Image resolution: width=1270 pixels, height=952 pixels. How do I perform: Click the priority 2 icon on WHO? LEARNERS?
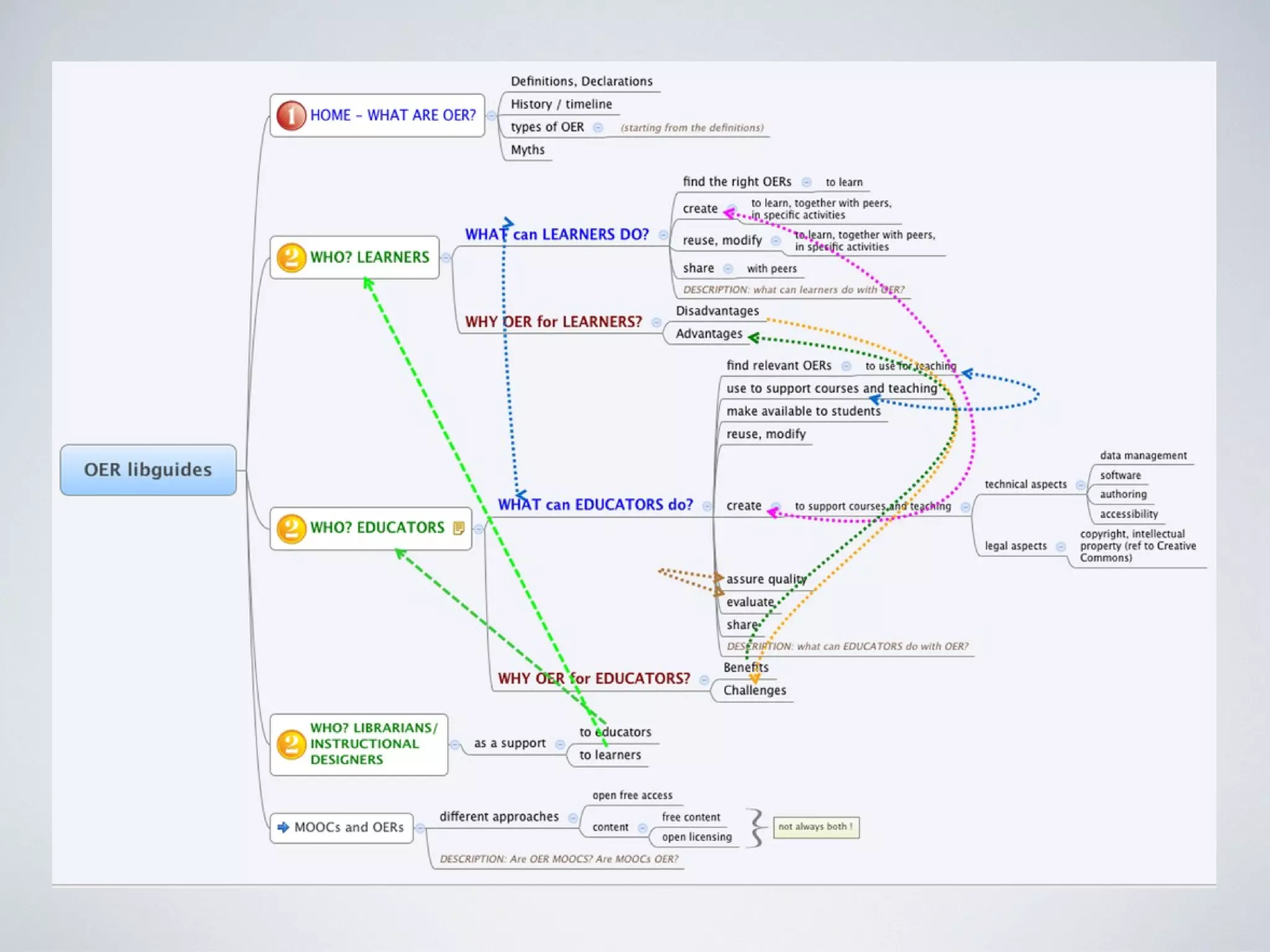(x=291, y=258)
